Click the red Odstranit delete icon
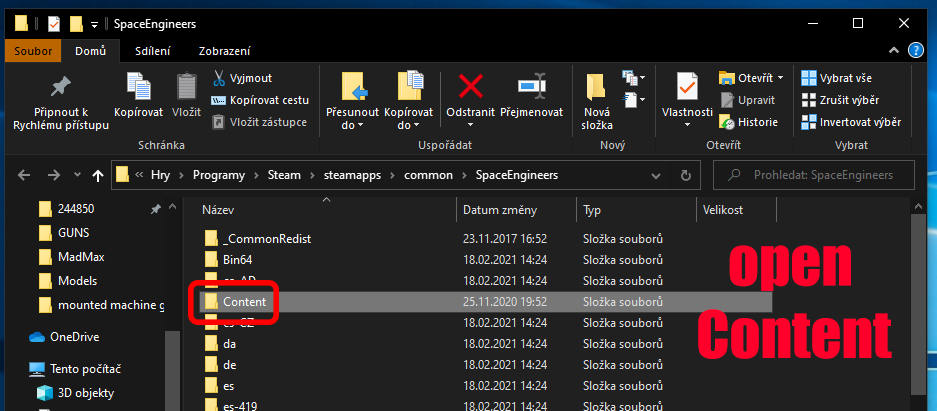Image resolution: width=937 pixels, height=411 pixels. pos(470,87)
